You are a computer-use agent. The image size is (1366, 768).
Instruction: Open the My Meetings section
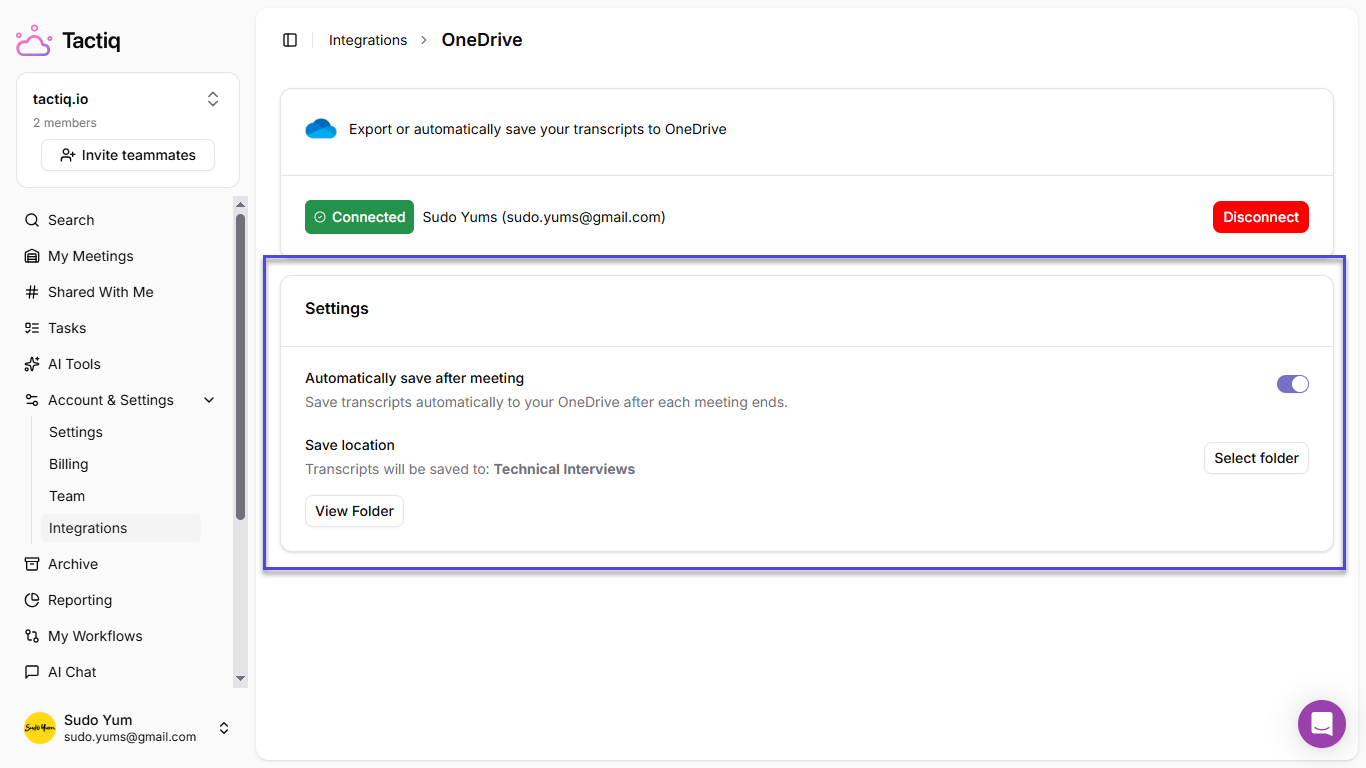pyautogui.click(x=91, y=255)
